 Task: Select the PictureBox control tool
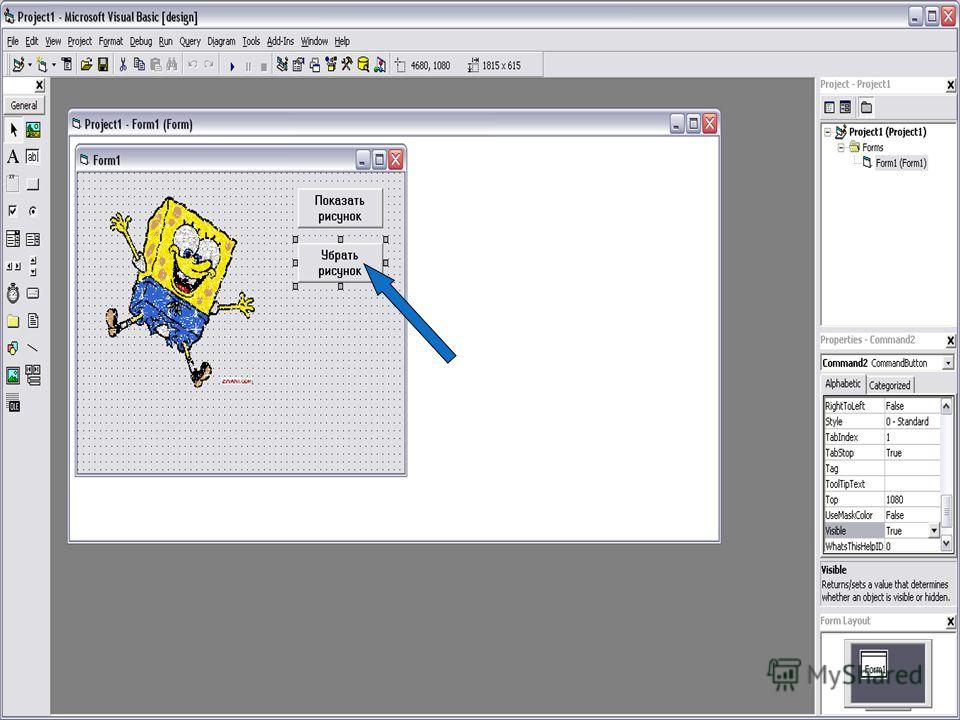coord(33,130)
